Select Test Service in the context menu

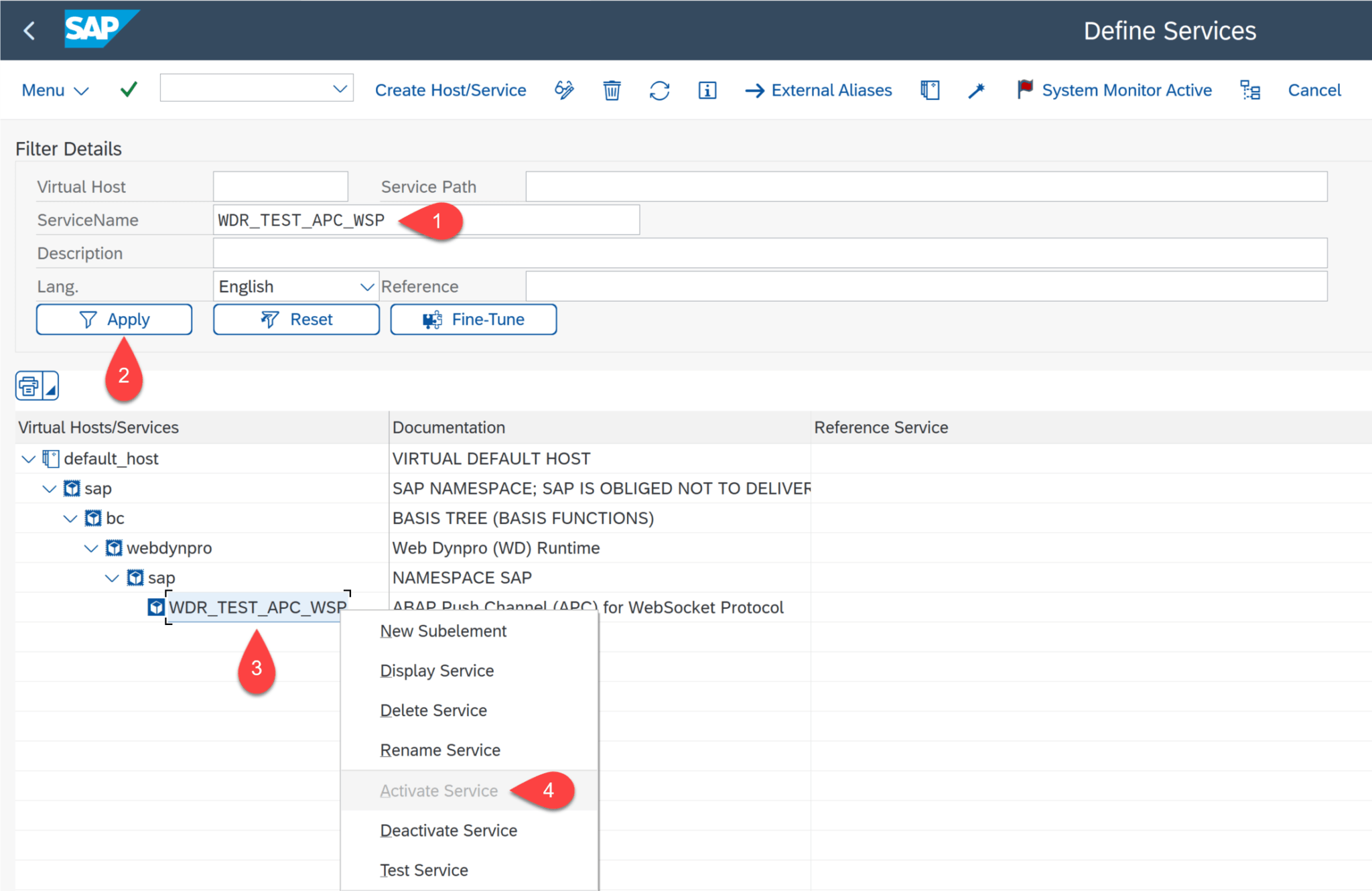click(x=423, y=870)
